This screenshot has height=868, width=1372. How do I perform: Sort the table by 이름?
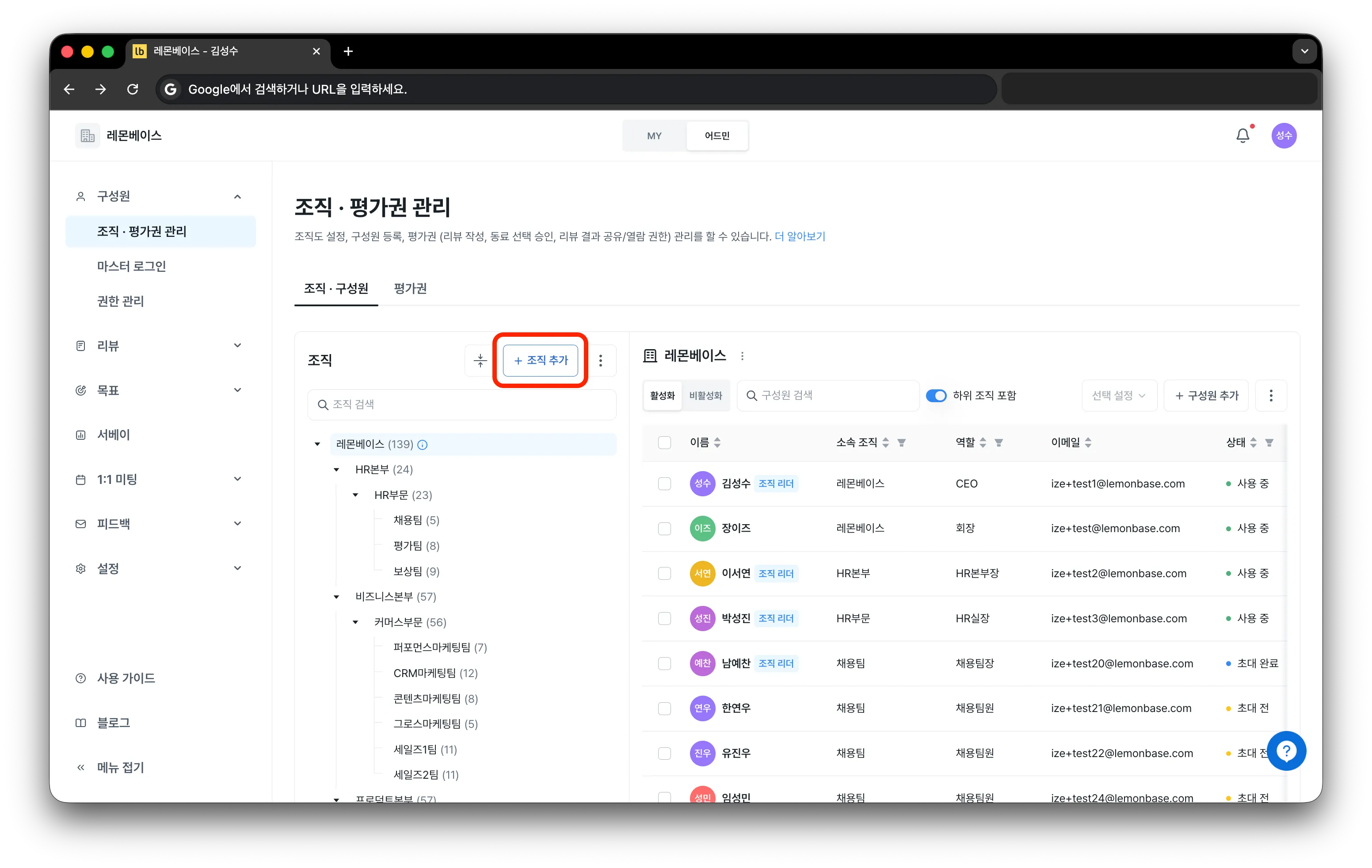717,442
